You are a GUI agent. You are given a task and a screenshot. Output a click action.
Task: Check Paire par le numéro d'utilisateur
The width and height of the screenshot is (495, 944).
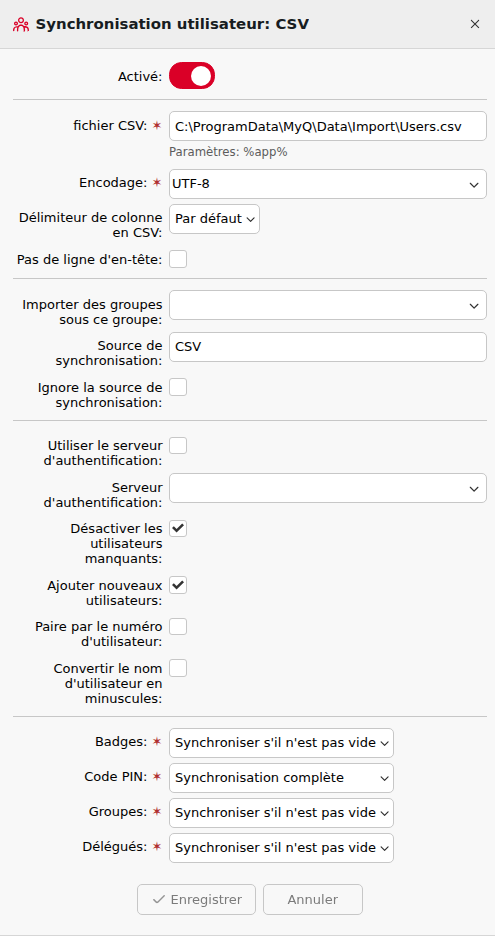tap(178, 627)
